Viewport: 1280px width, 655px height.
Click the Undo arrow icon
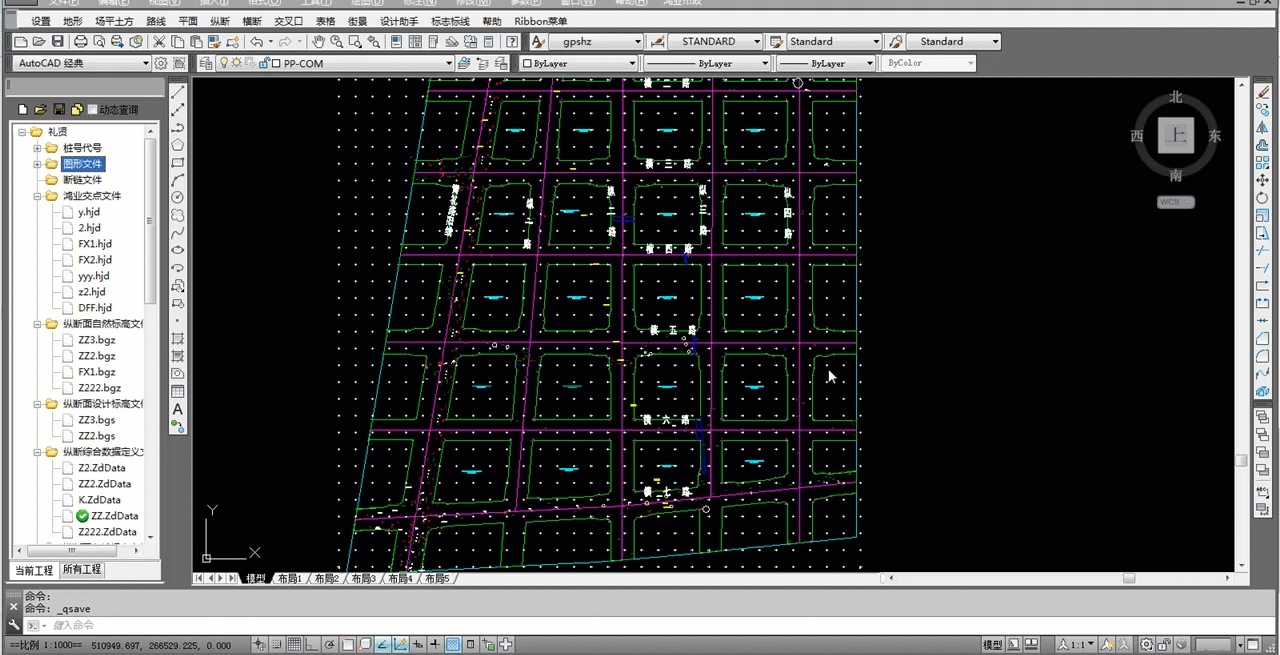257,41
